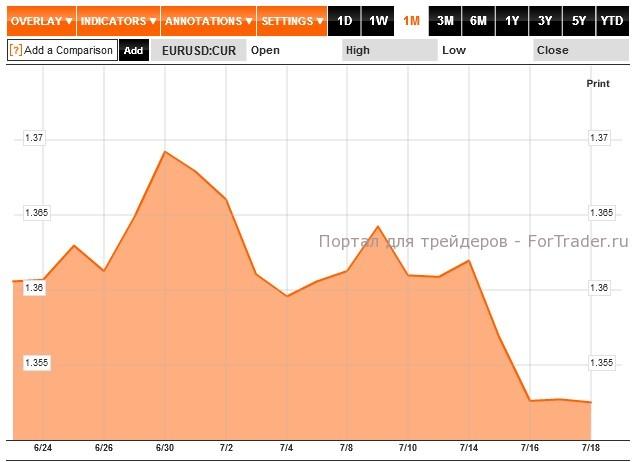635x462 pixels.
Task: Click the chart peak at 6/30
Action: pos(165,152)
